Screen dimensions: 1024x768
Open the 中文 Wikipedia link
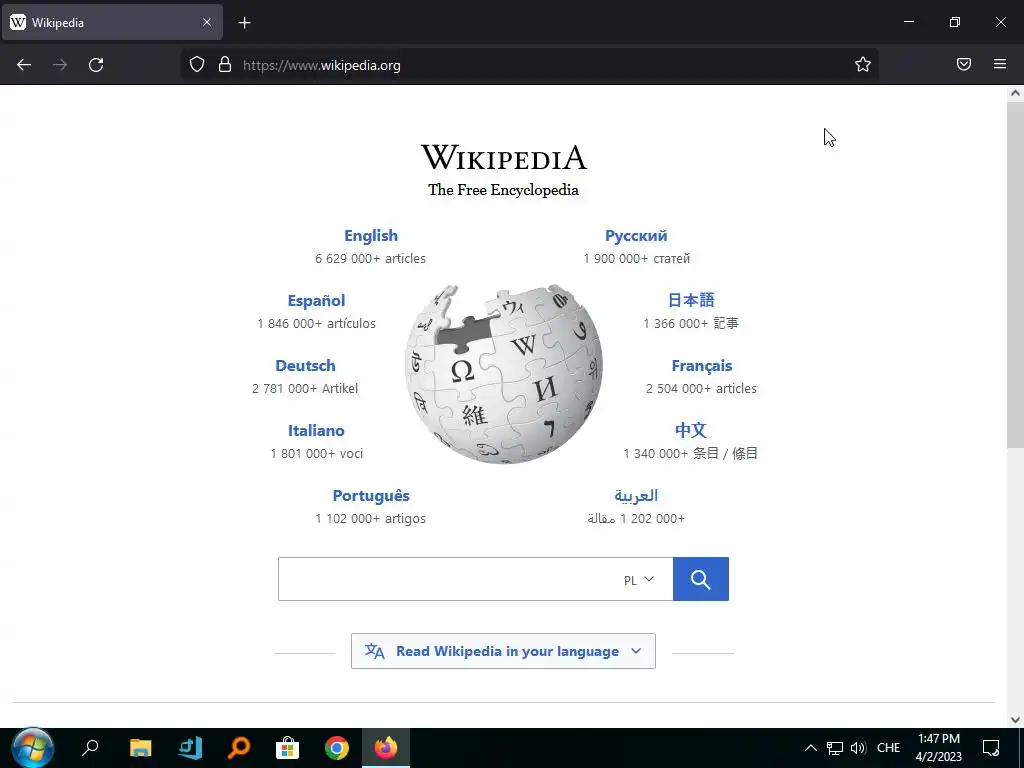click(691, 430)
